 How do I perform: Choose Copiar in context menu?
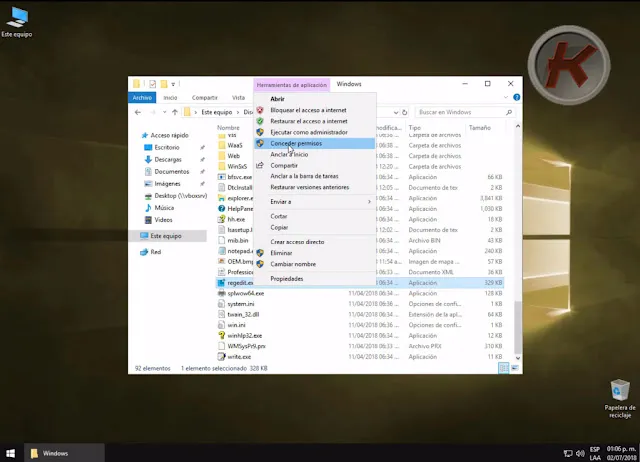[279, 227]
